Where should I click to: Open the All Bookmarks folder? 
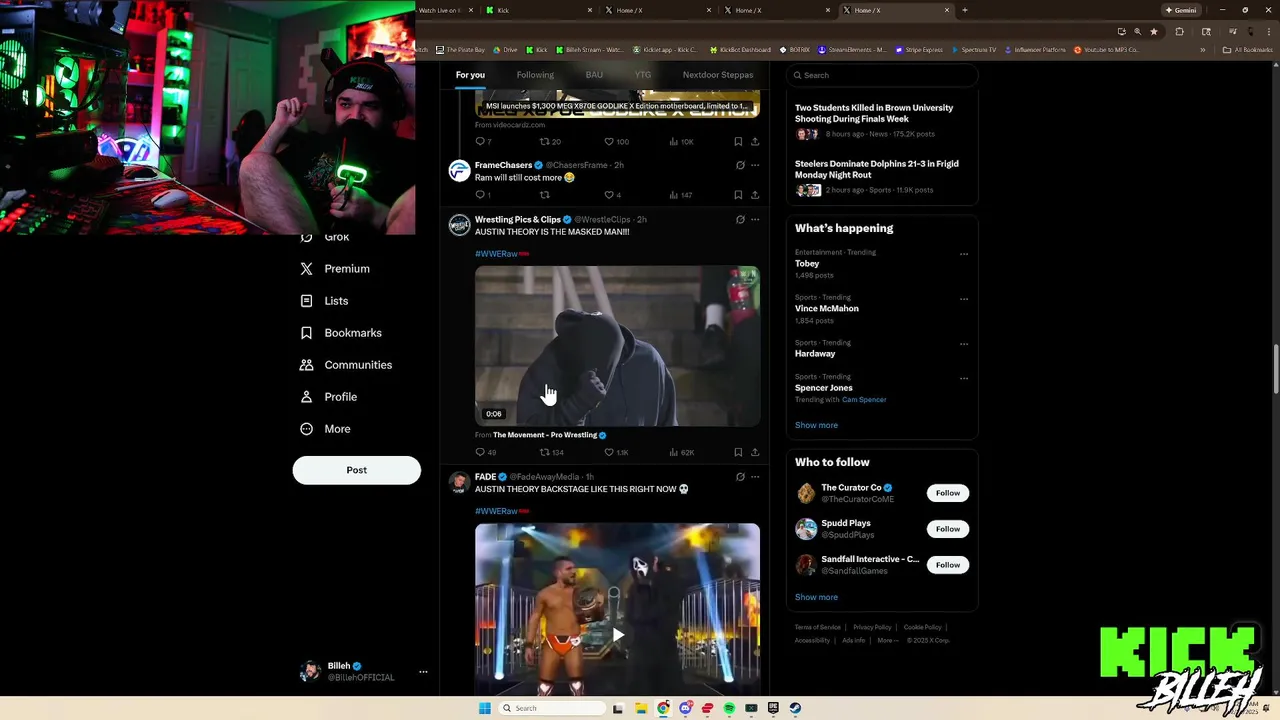[x=1248, y=50]
